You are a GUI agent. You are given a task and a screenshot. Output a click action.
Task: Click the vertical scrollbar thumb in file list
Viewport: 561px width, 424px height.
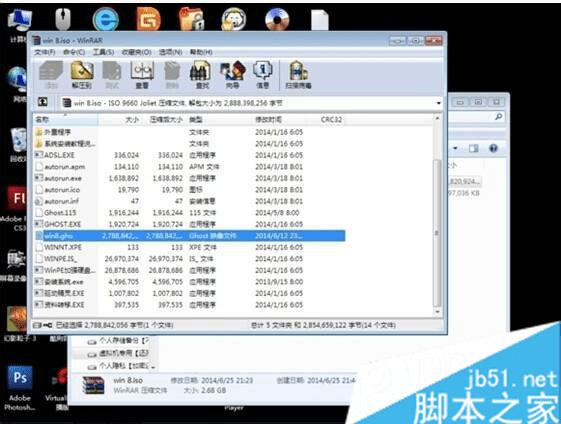[x=437, y=233]
